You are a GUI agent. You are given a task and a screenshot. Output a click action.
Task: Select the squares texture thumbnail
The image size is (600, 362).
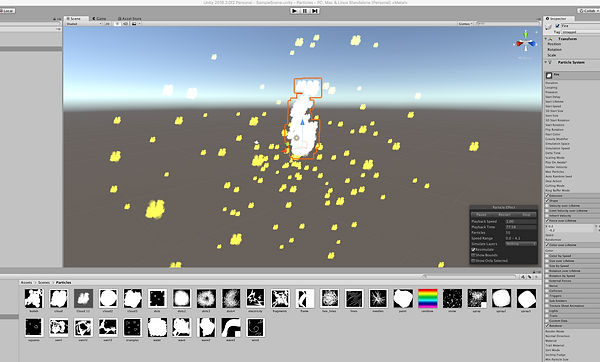click(34, 328)
